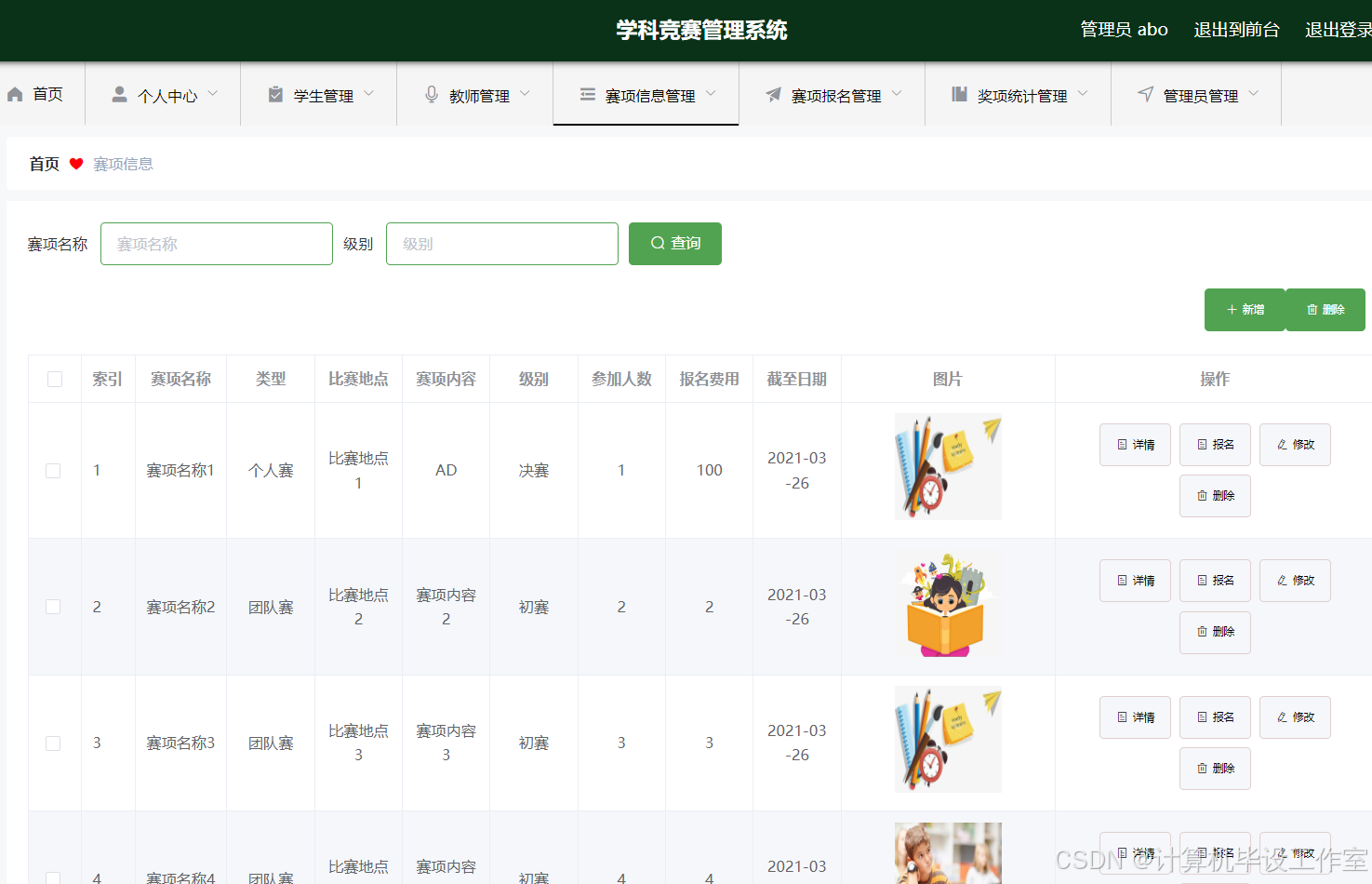Click 删除 trash icon for 赛项名称1 row

tap(1203, 496)
